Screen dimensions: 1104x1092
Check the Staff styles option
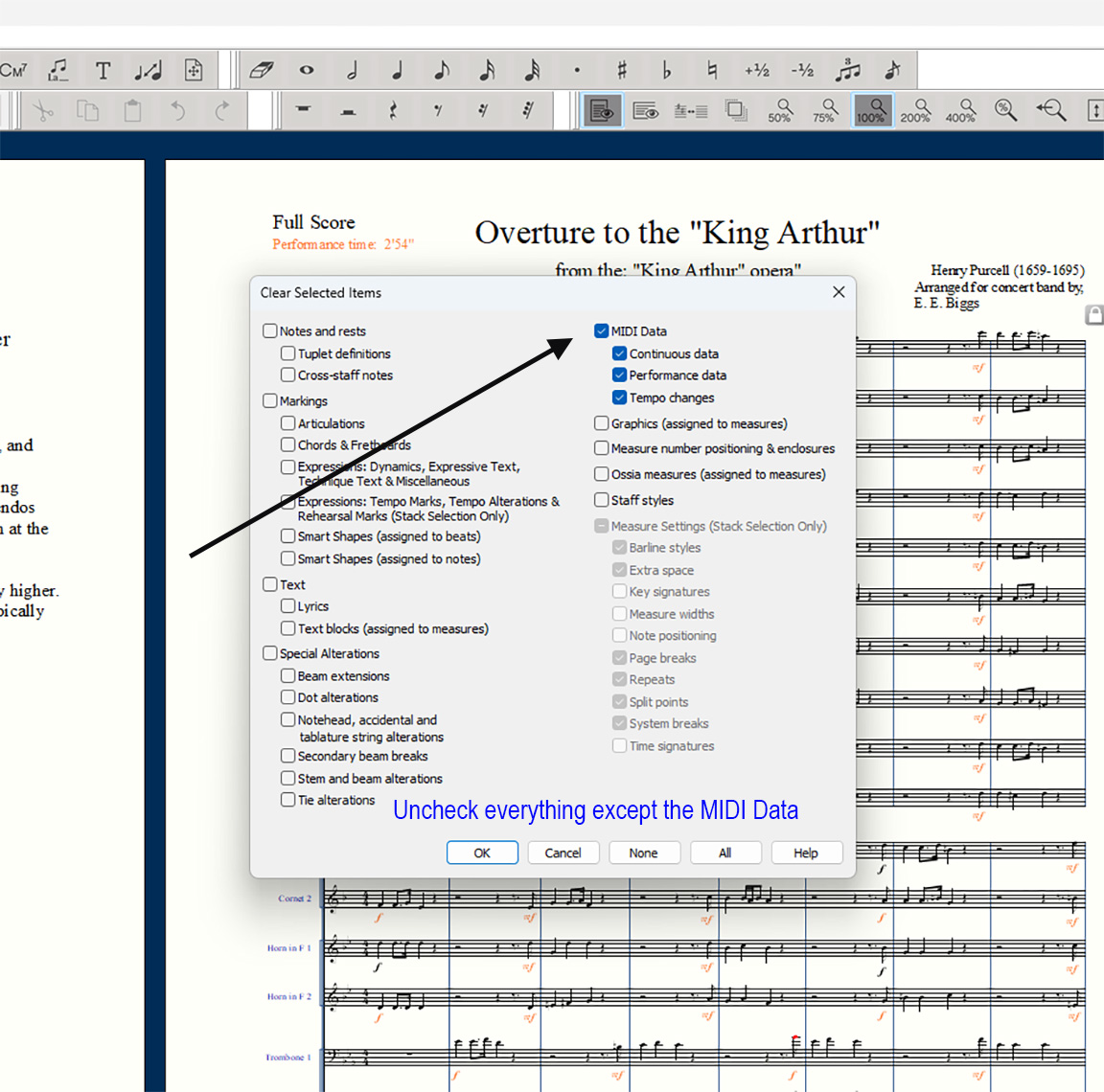tap(602, 500)
